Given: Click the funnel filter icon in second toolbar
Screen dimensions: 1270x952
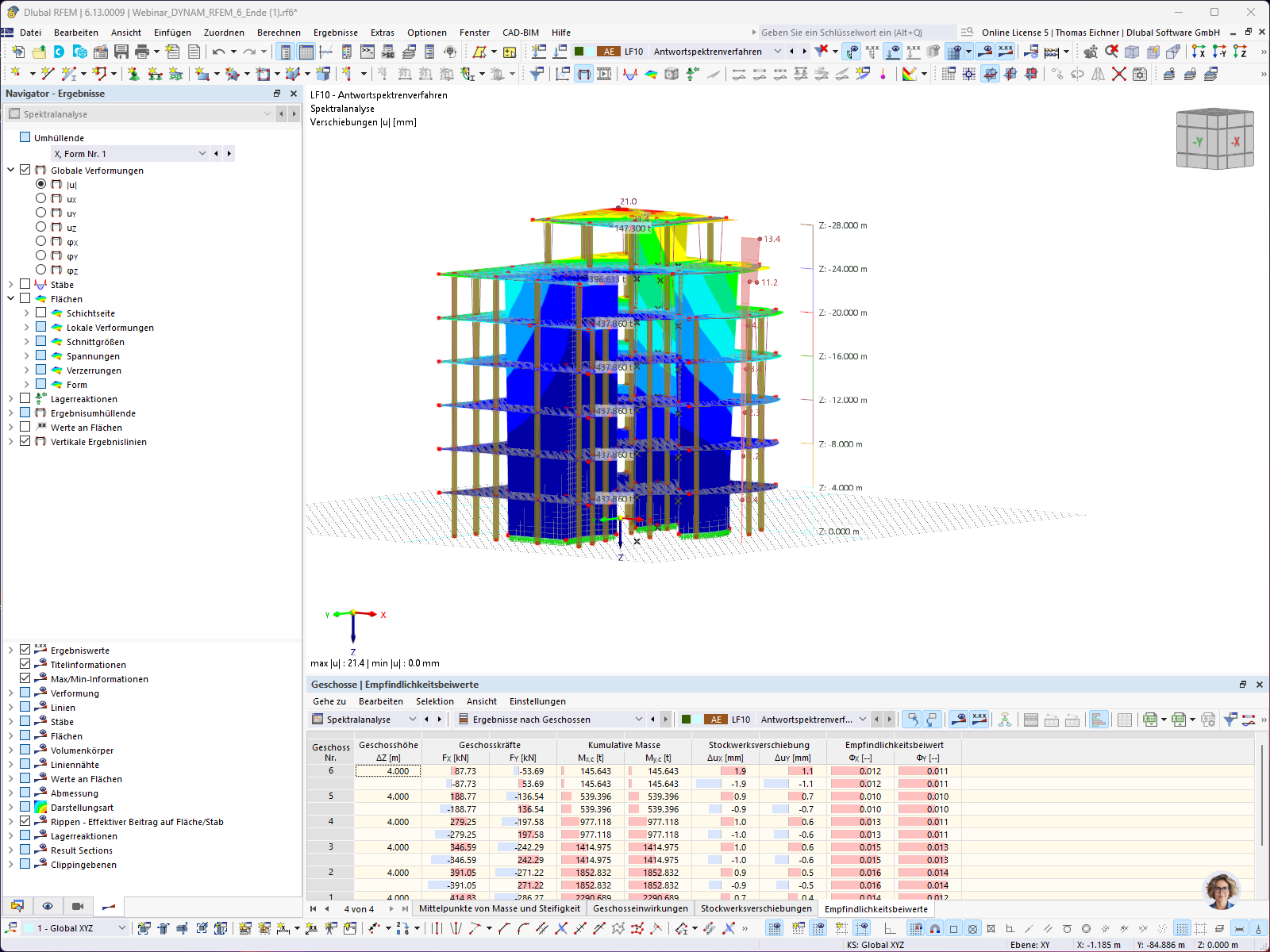Looking at the screenshot, I should click(537, 74).
